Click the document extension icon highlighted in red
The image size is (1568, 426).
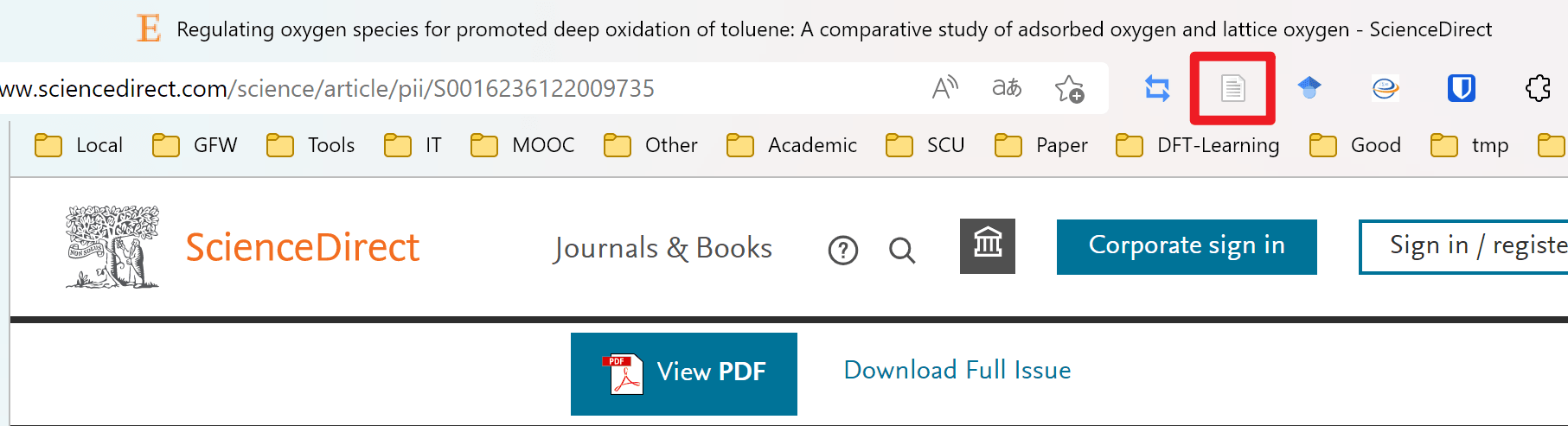(1232, 88)
